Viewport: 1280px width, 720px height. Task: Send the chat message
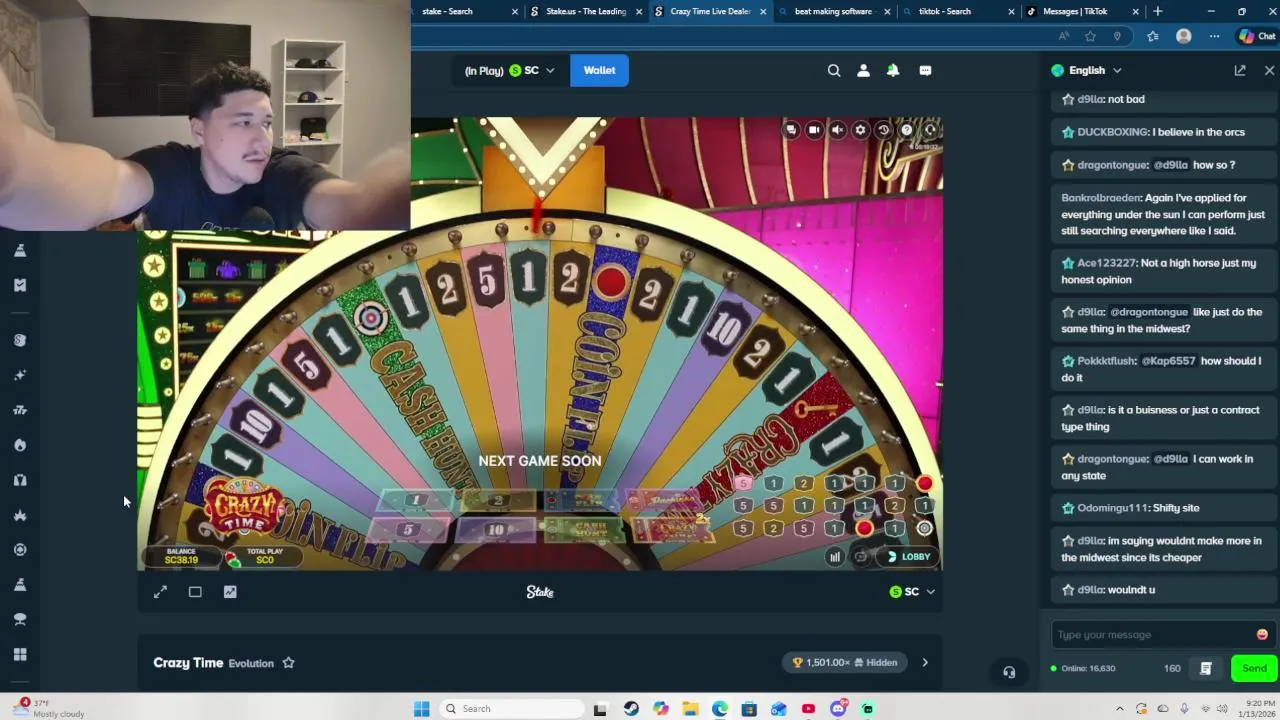1254,668
